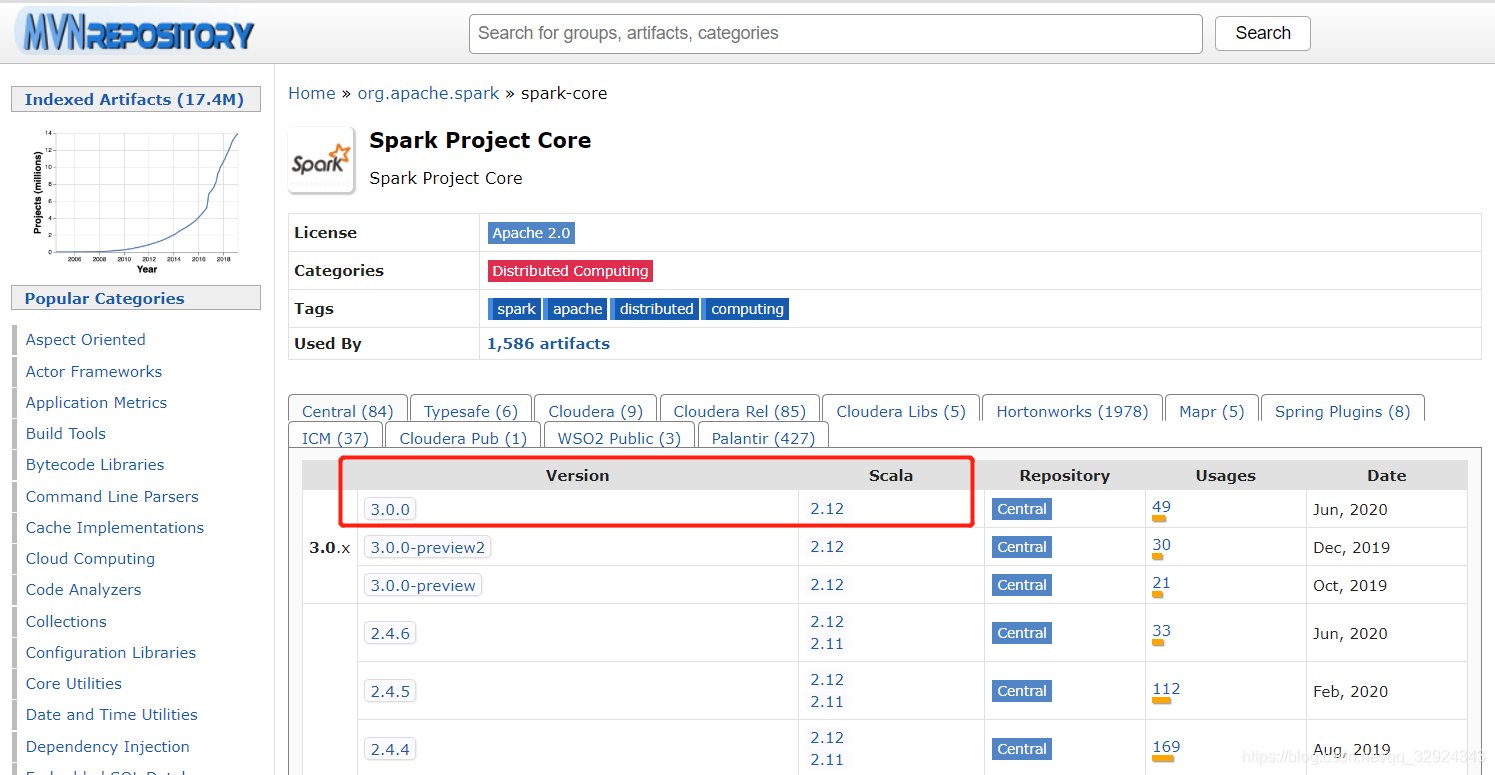Click the Search button
This screenshot has width=1495, height=775.
(1262, 33)
